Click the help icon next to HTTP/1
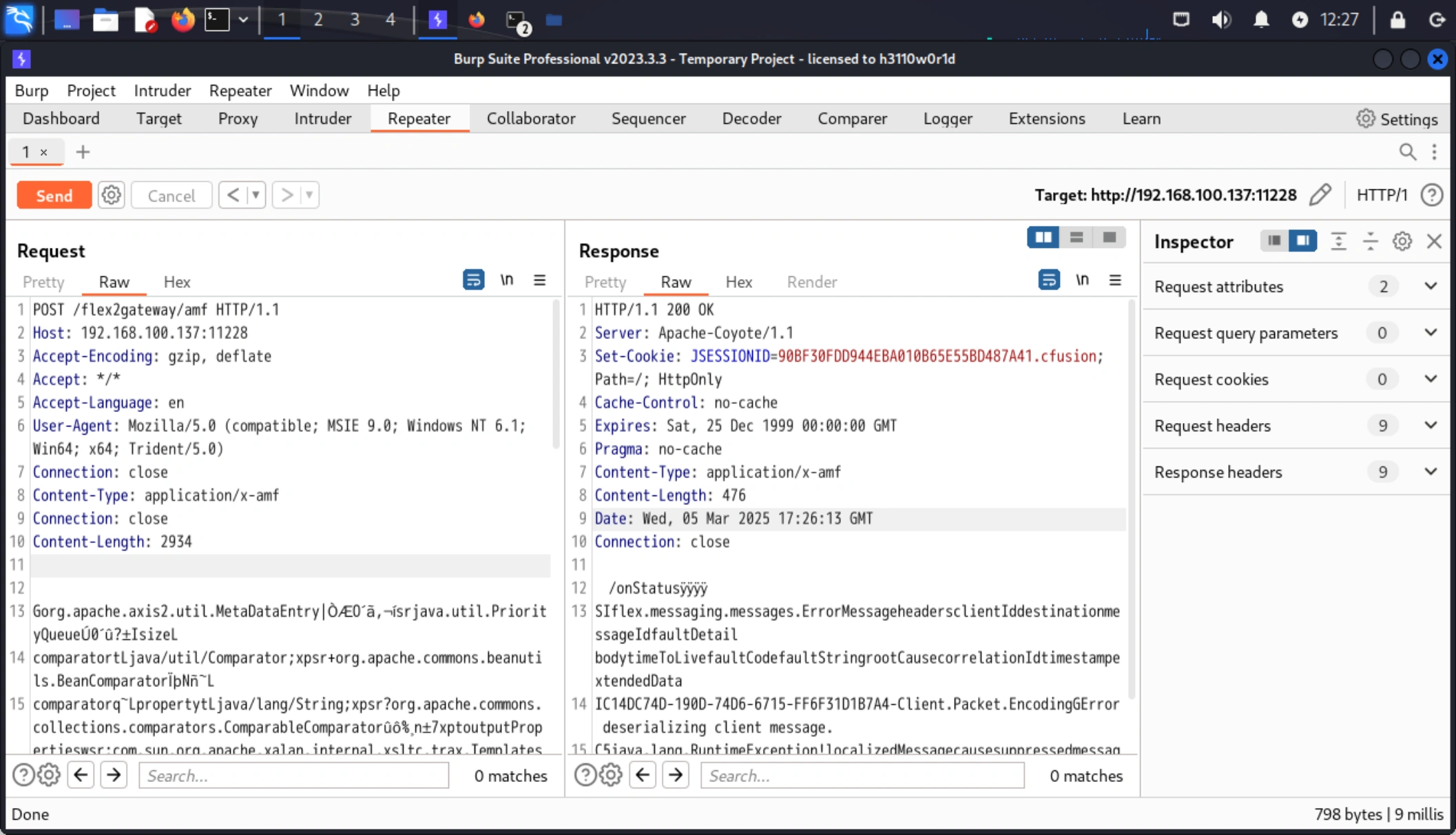The width and height of the screenshot is (1456, 835). pyautogui.click(x=1431, y=195)
